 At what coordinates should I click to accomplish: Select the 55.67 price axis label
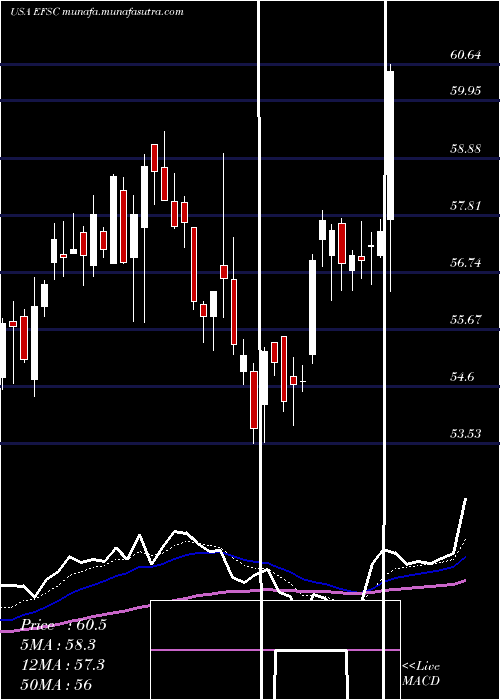(466, 320)
